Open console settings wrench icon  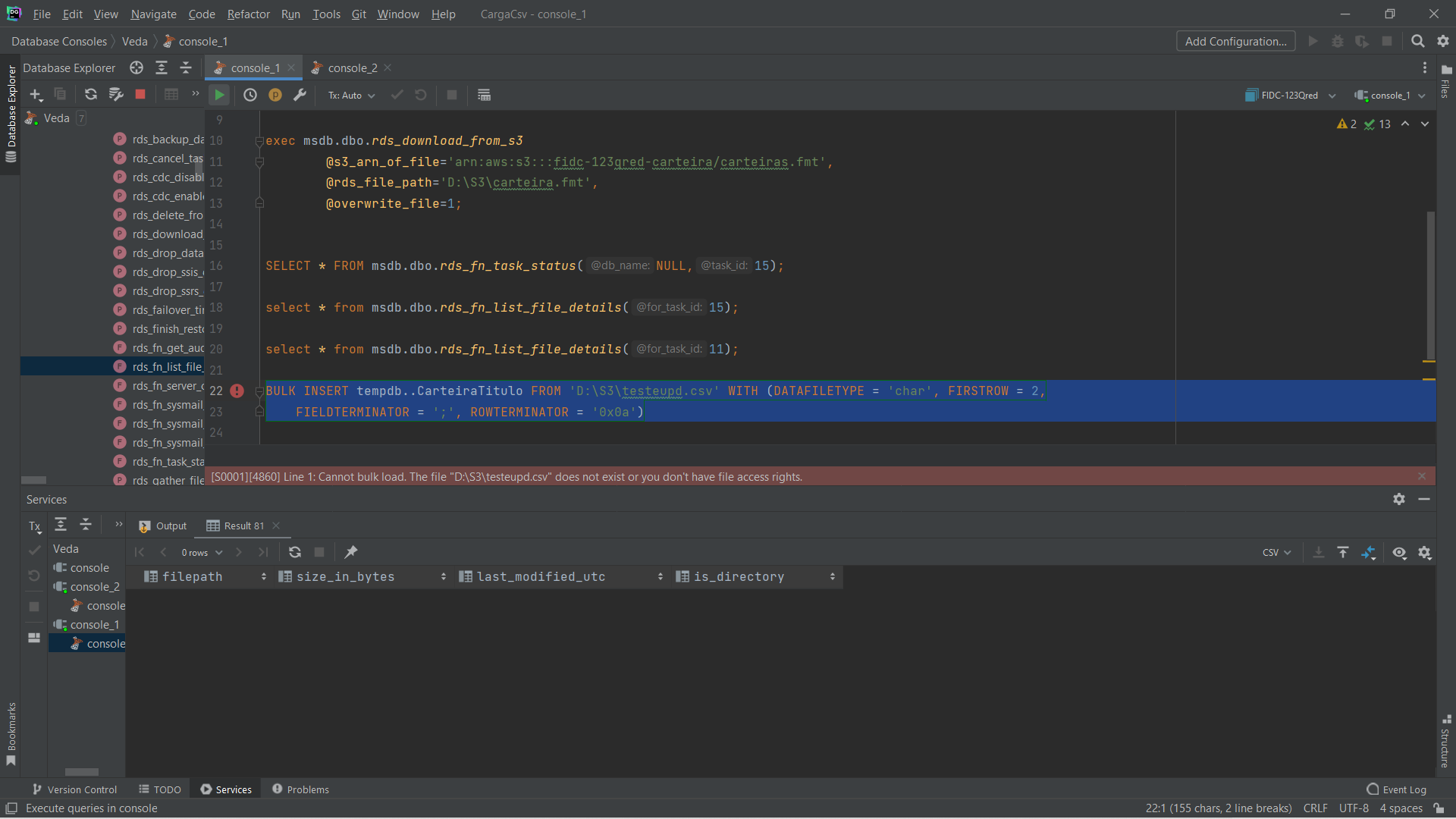[300, 95]
